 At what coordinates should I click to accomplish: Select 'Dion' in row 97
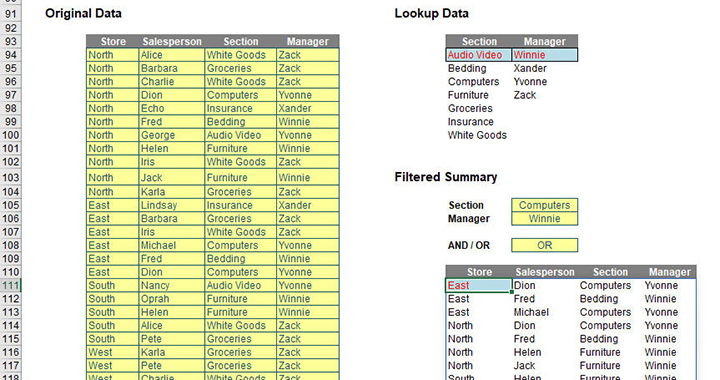tap(172, 95)
